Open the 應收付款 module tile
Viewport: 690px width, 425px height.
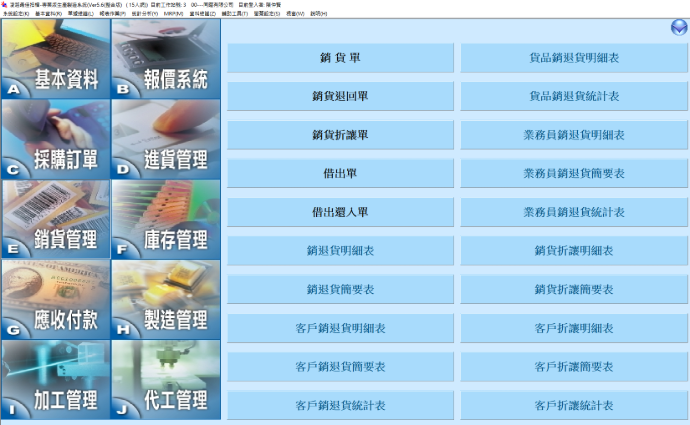click(55, 299)
